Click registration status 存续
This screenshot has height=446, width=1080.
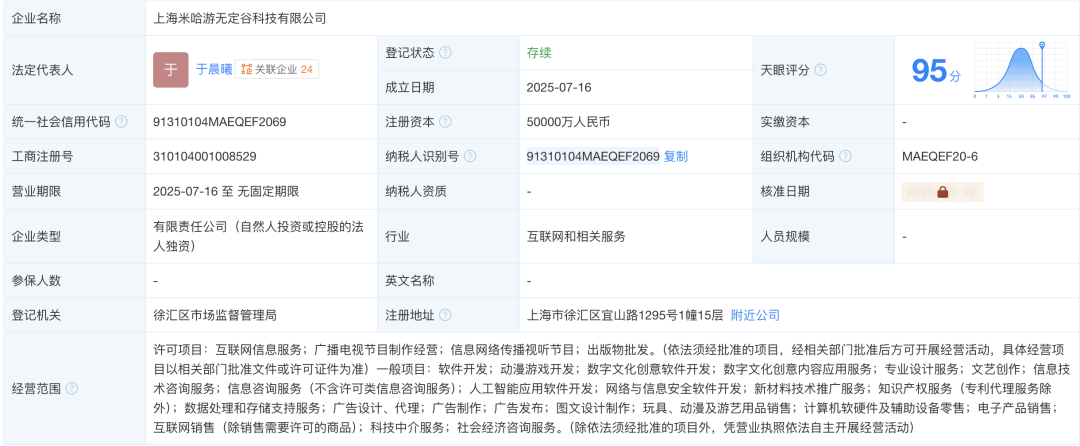pos(539,52)
